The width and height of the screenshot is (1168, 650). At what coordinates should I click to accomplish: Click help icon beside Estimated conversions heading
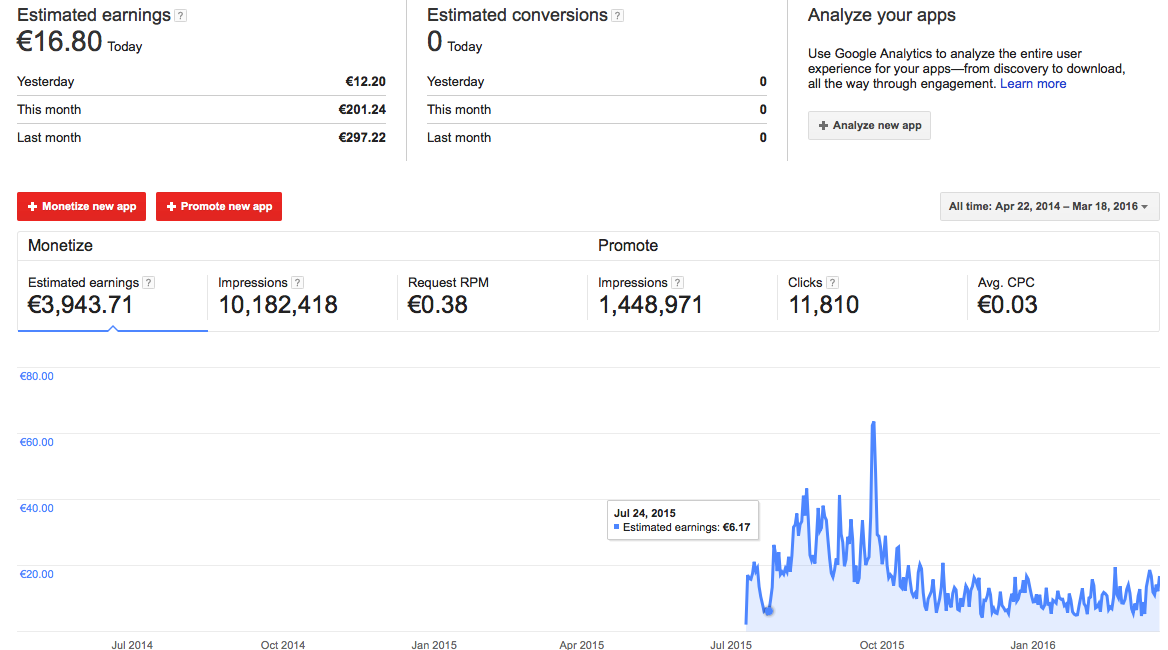coord(617,16)
